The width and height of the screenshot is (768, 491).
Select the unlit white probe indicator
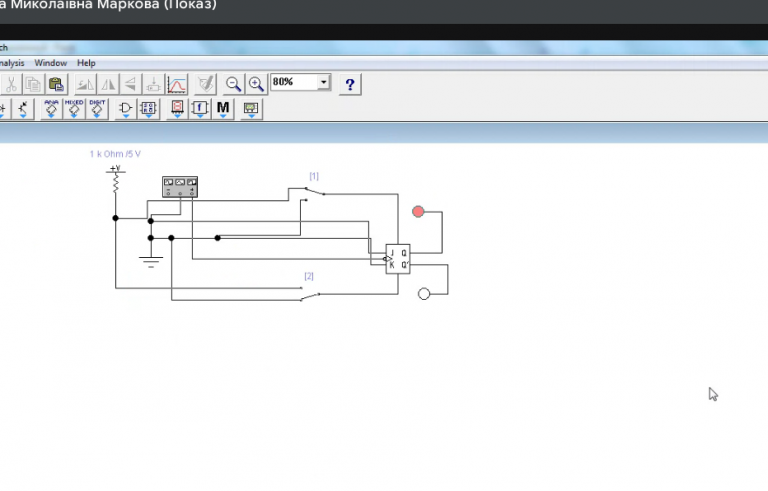tap(424, 294)
